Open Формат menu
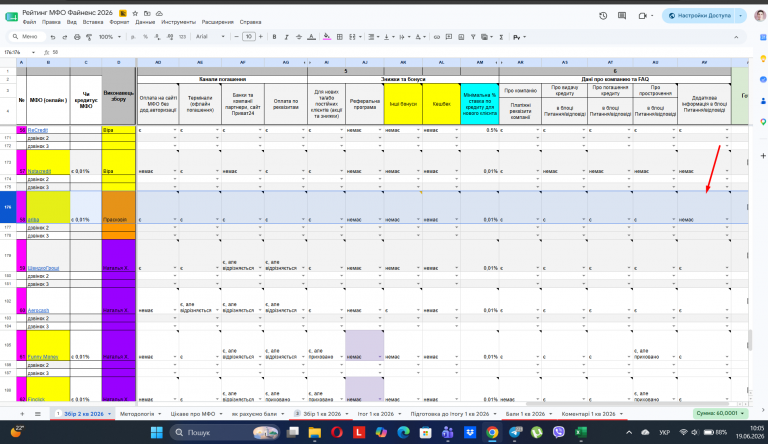 coord(120,22)
